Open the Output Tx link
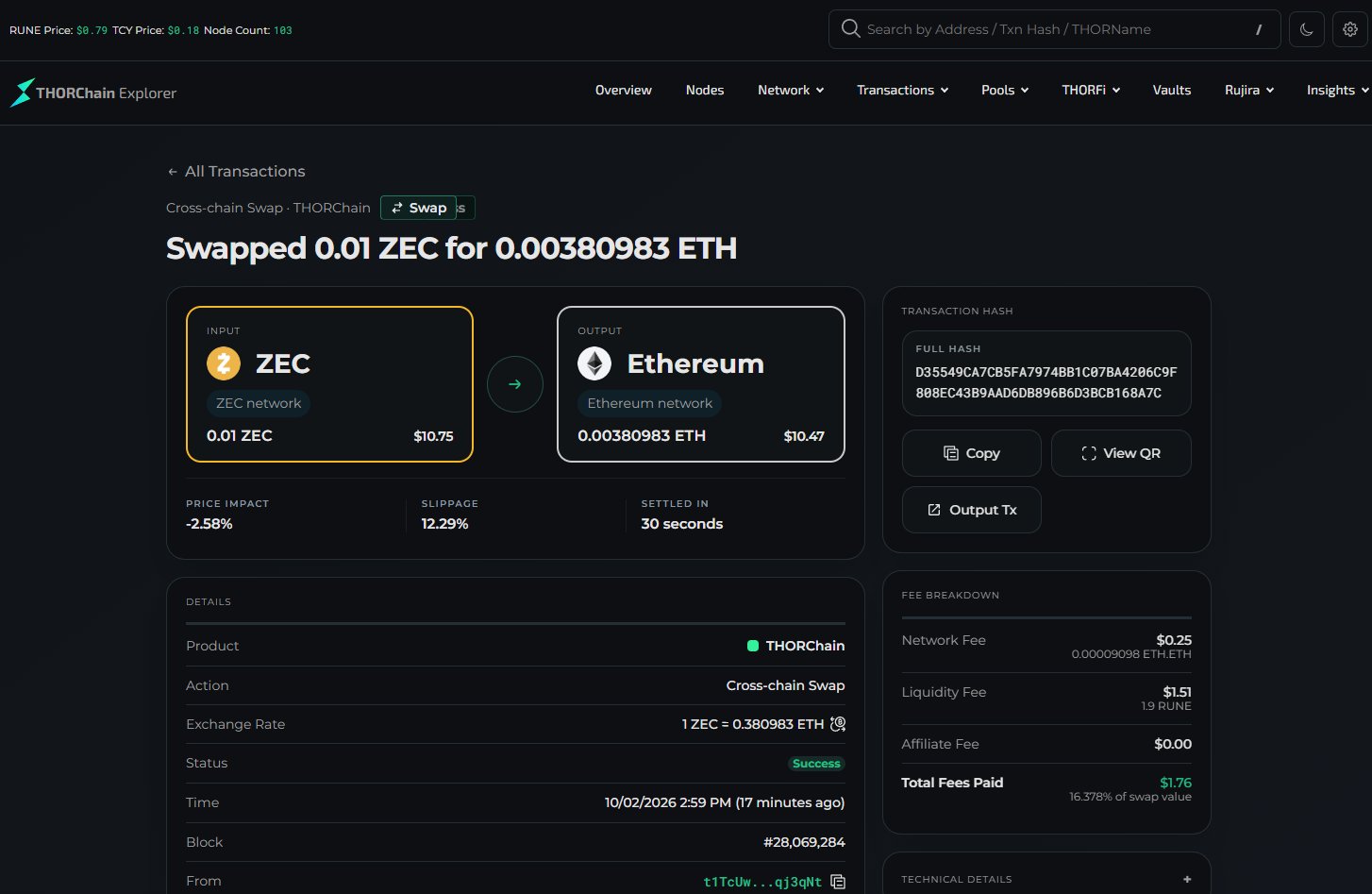Viewport: 1372px width, 894px height. coord(972,510)
